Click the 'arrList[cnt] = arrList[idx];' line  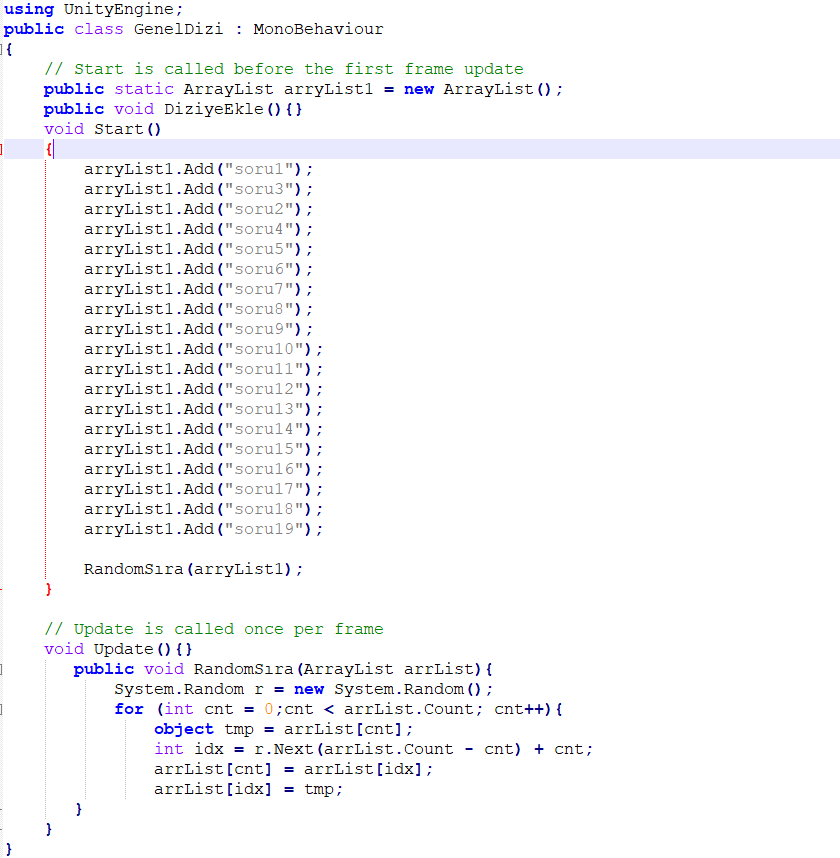pos(293,769)
